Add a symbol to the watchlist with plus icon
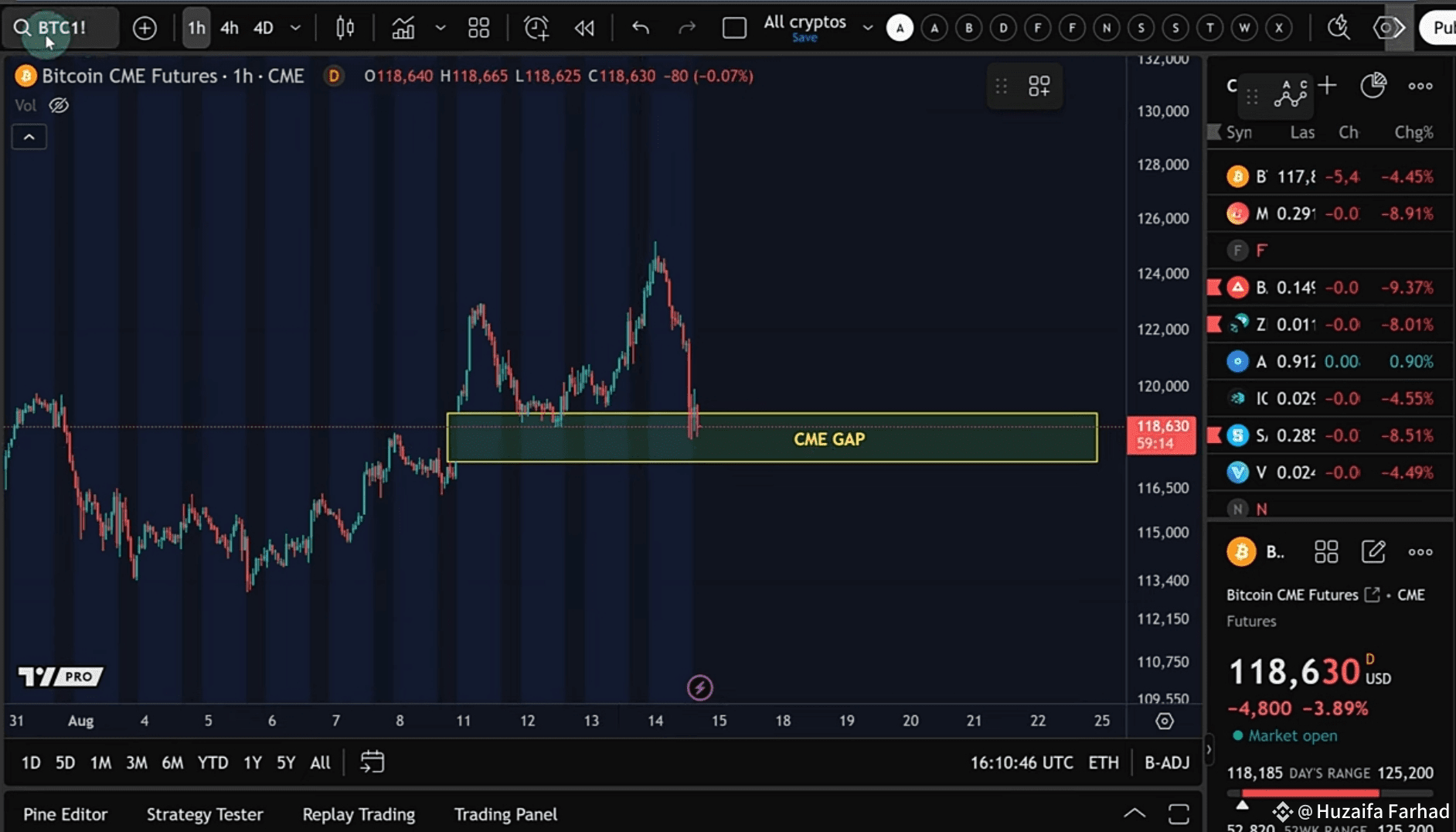This screenshot has height=832, width=1456. click(1327, 85)
